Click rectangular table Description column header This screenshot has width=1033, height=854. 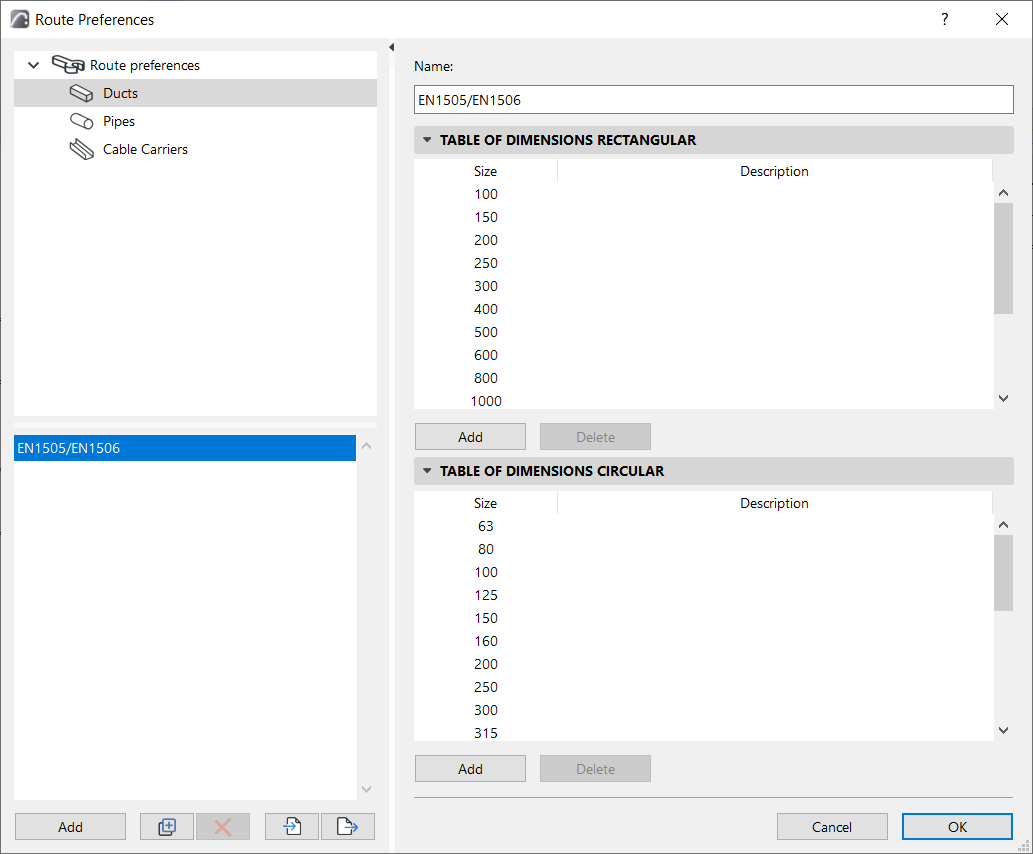[775, 171]
